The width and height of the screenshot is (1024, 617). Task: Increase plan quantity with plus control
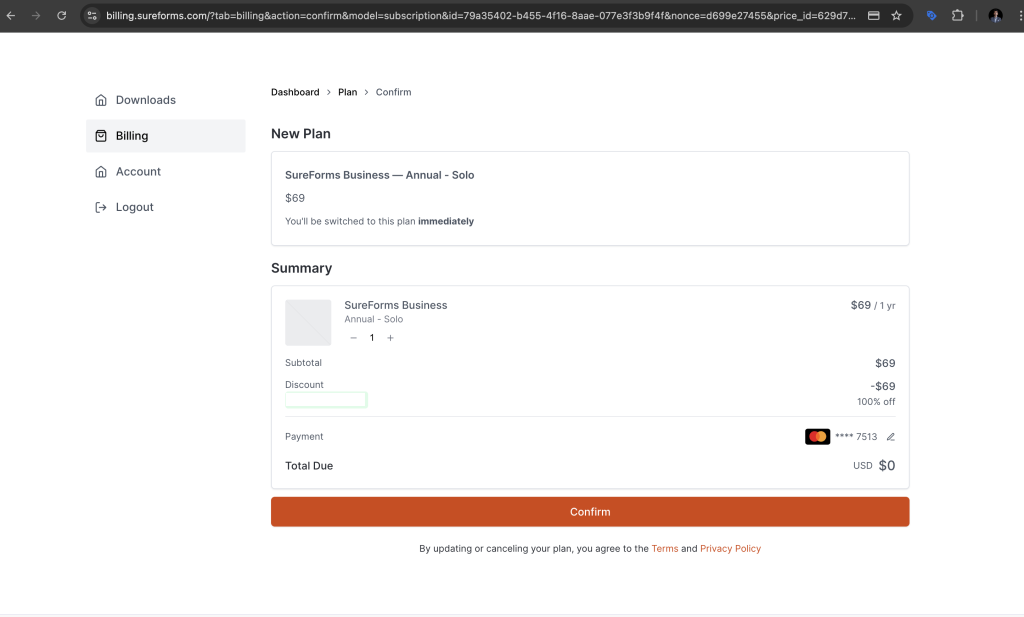pyautogui.click(x=390, y=337)
